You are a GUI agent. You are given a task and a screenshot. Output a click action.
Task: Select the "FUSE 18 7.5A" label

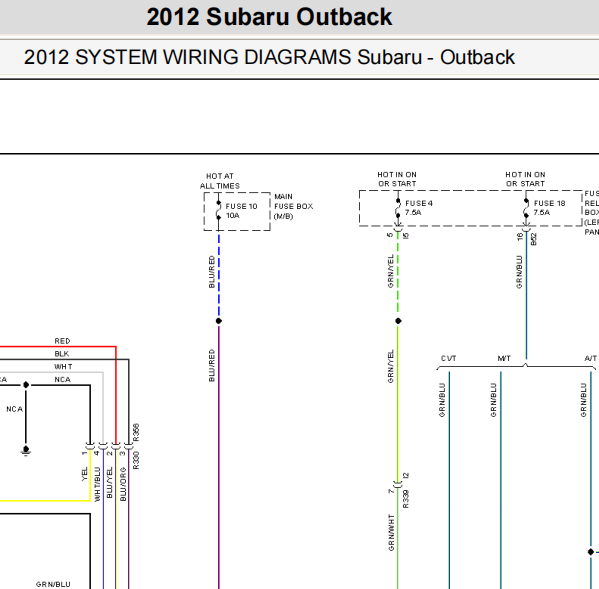[549, 208]
